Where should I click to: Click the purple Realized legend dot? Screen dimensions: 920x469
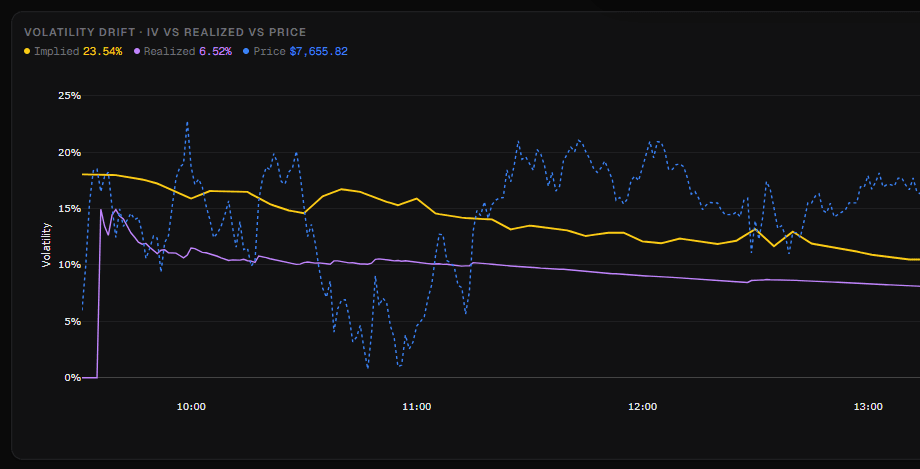(x=137, y=52)
